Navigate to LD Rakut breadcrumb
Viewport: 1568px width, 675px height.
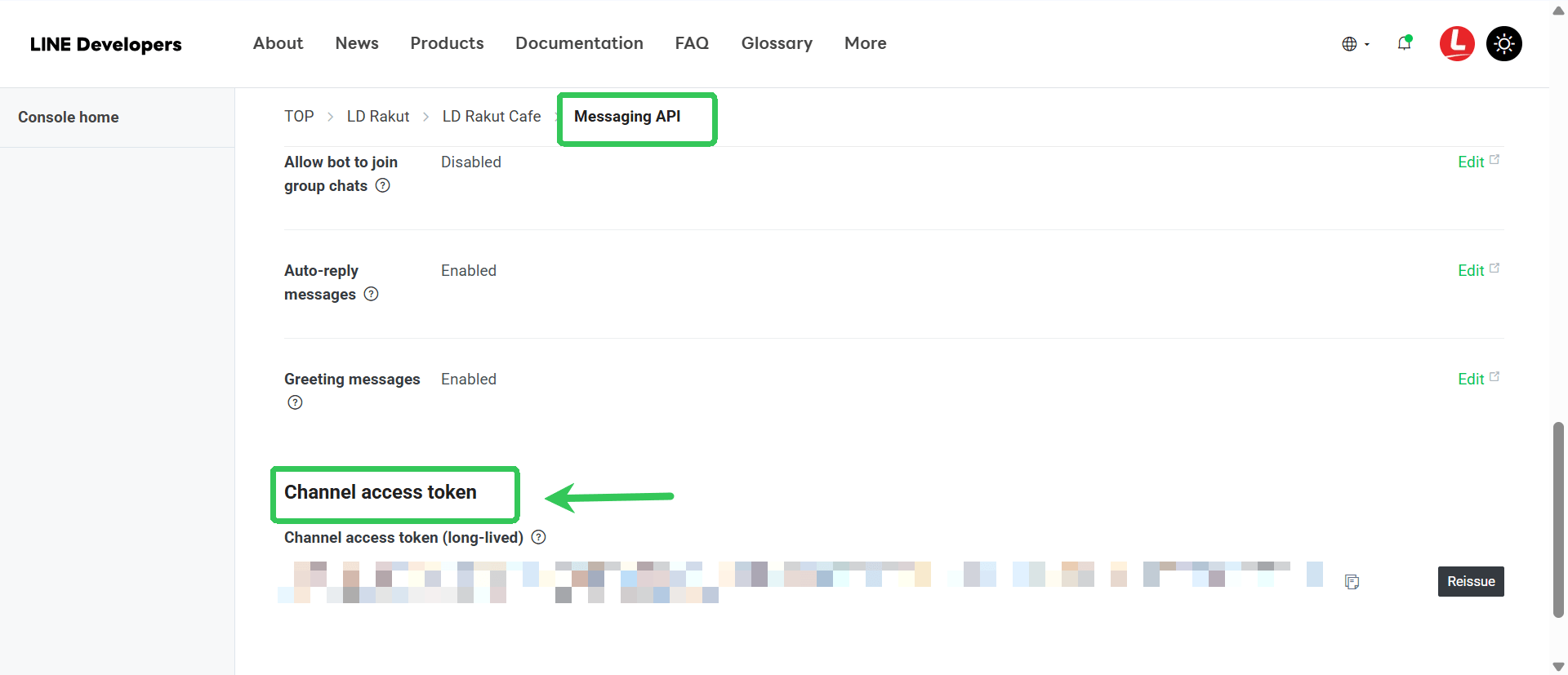pyautogui.click(x=378, y=117)
